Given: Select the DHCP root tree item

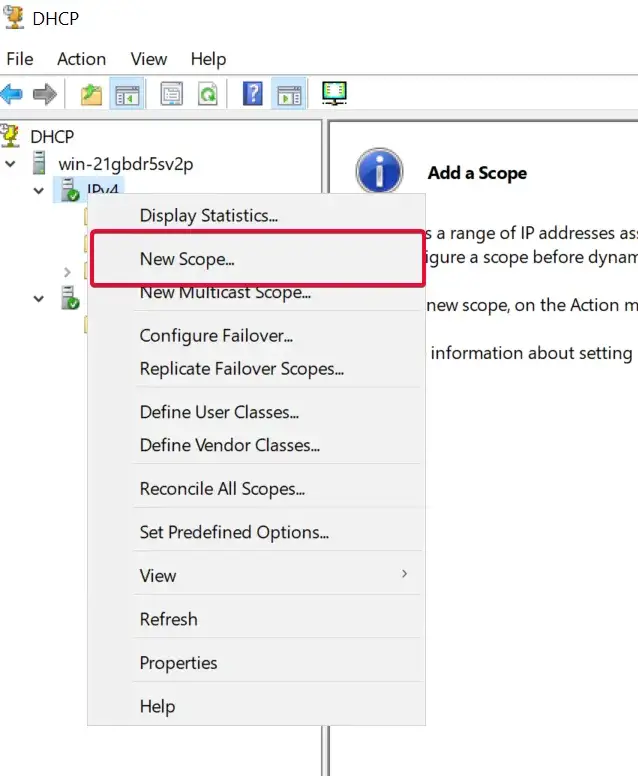Looking at the screenshot, I should tap(51, 136).
